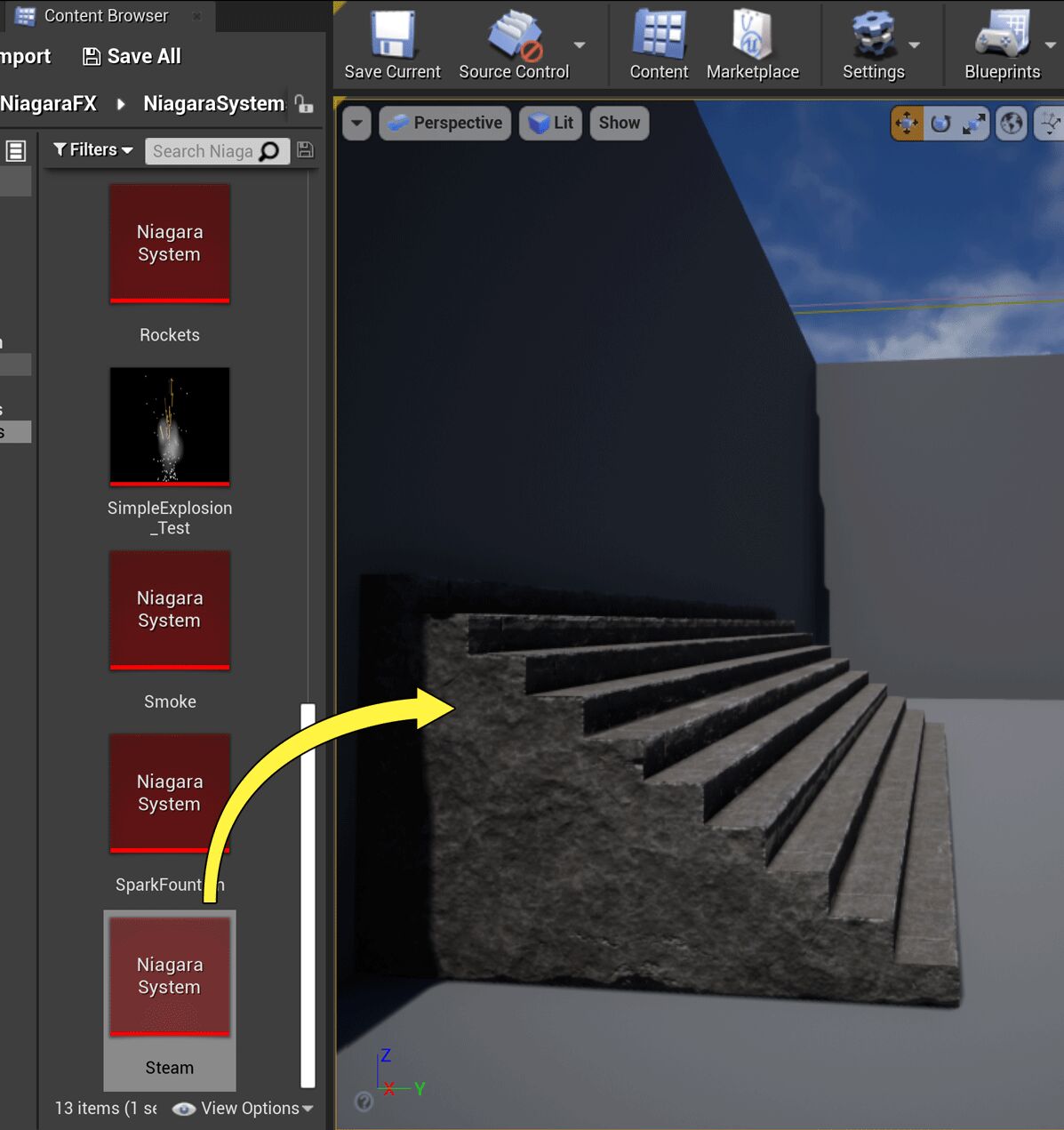Expand the Filters dropdown
1064x1130 pixels.
pyautogui.click(x=93, y=150)
